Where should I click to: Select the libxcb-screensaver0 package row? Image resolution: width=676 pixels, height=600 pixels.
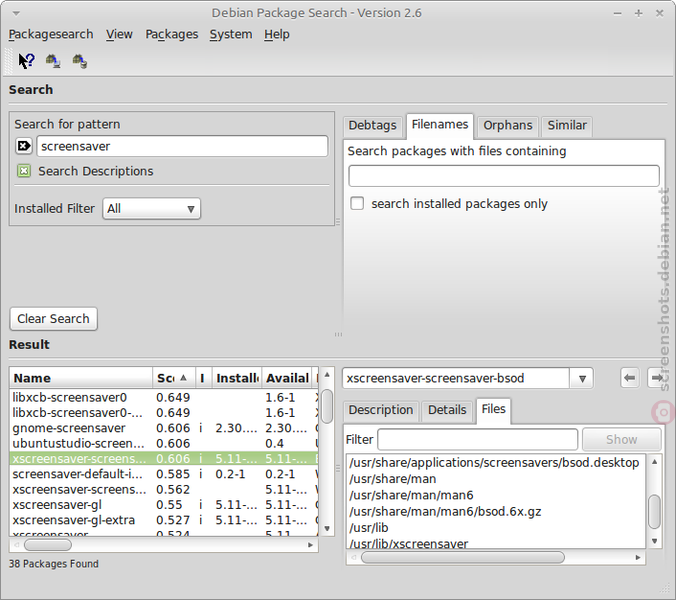tap(163, 397)
